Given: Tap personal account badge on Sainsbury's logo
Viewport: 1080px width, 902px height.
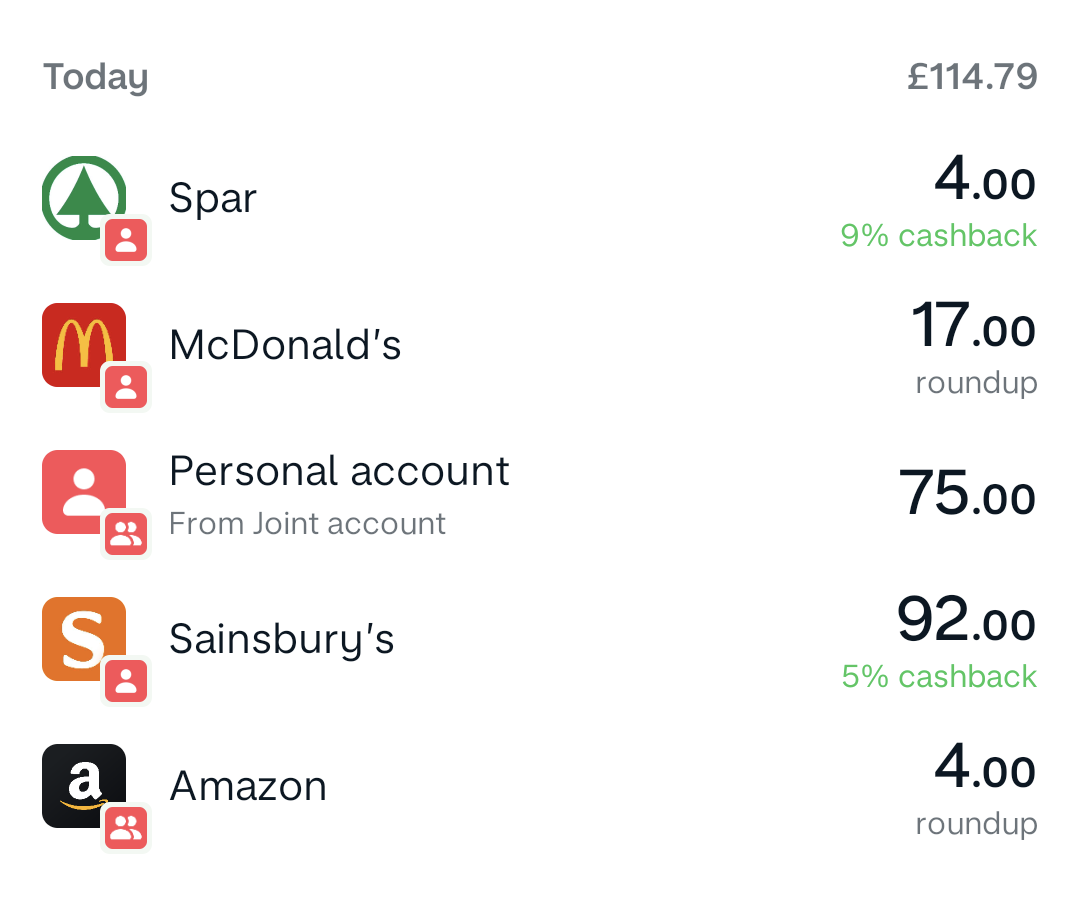Looking at the screenshot, I should pyautogui.click(x=126, y=682).
